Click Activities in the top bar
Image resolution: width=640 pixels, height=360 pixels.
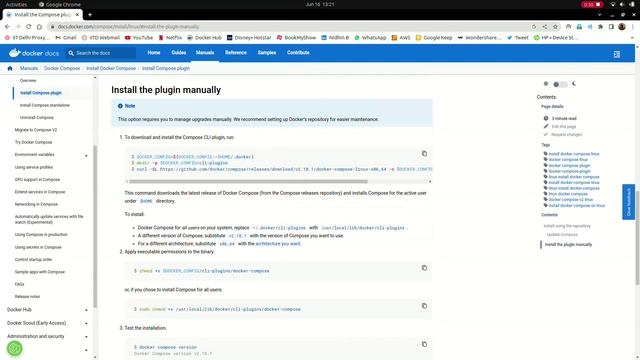[16, 4]
